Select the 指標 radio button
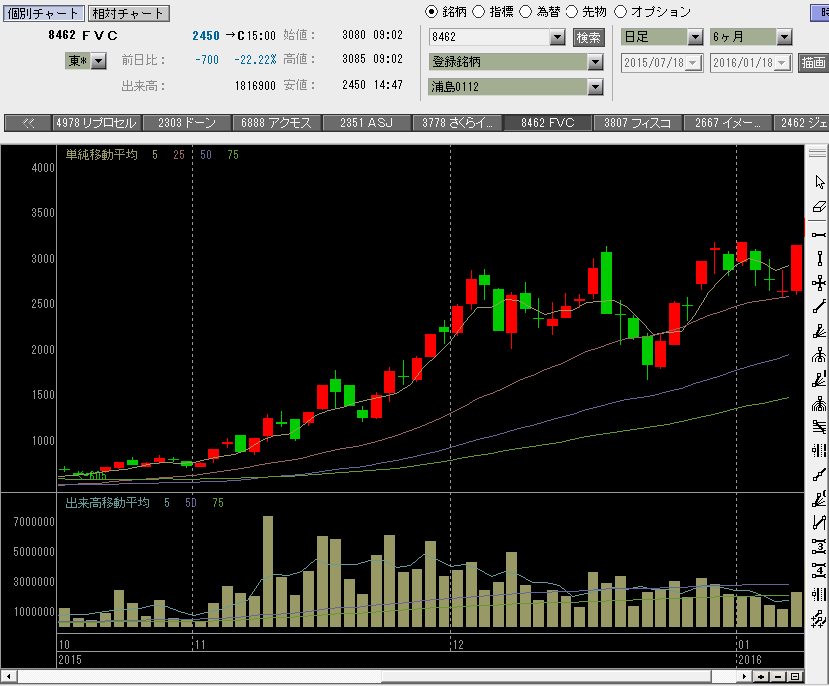The image size is (829, 686). tap(478, 12)
